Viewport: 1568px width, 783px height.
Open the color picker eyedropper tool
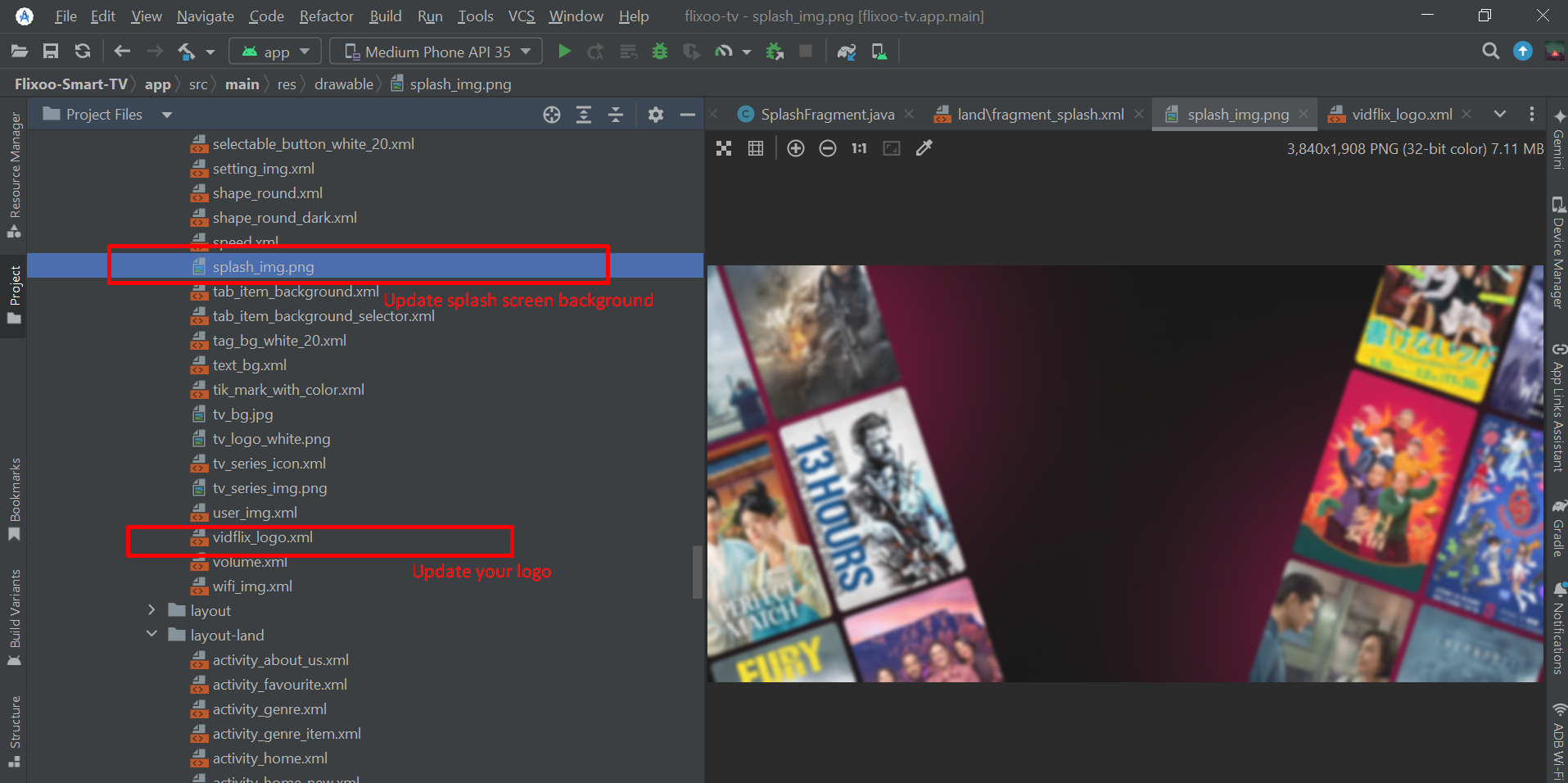click(x=924, y=148)
